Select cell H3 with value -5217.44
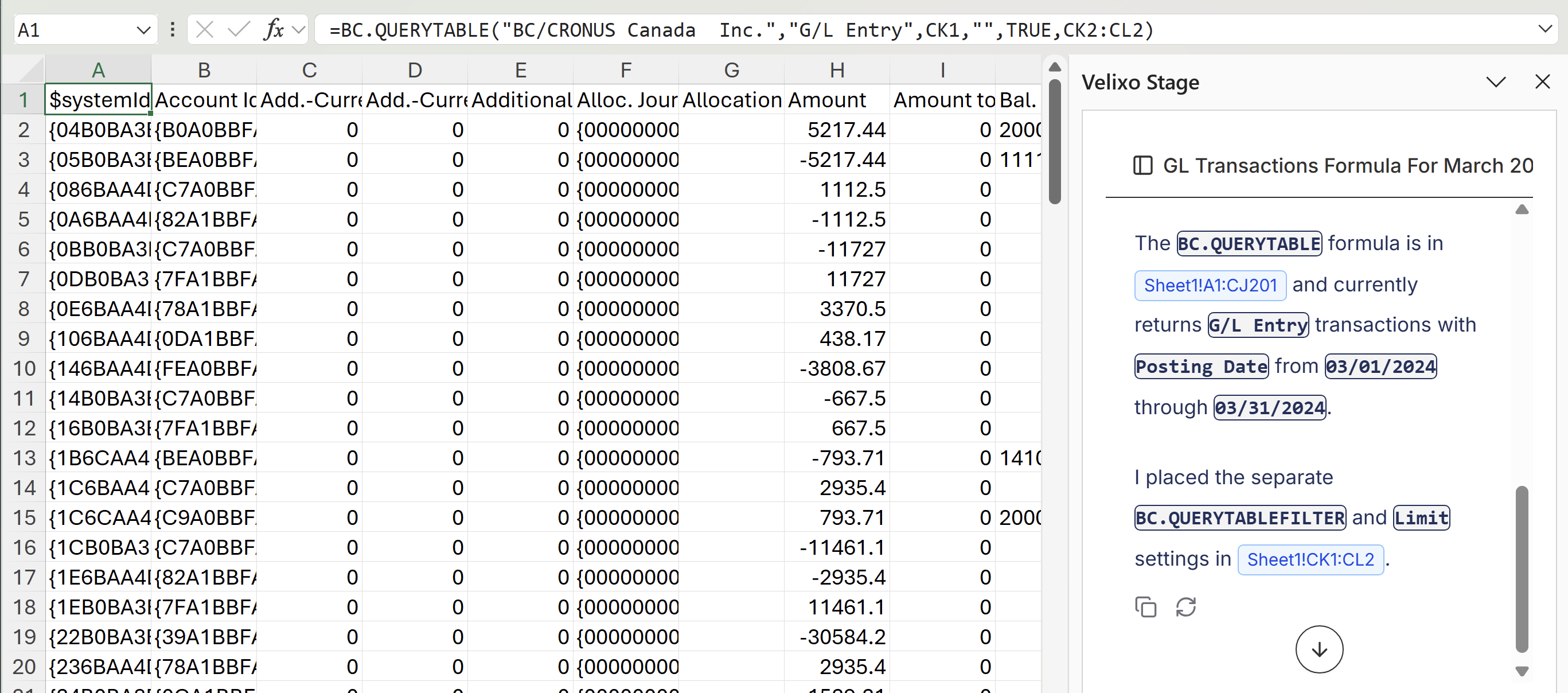The width and height of the screenshot is (1568, 693). point(837,159)
